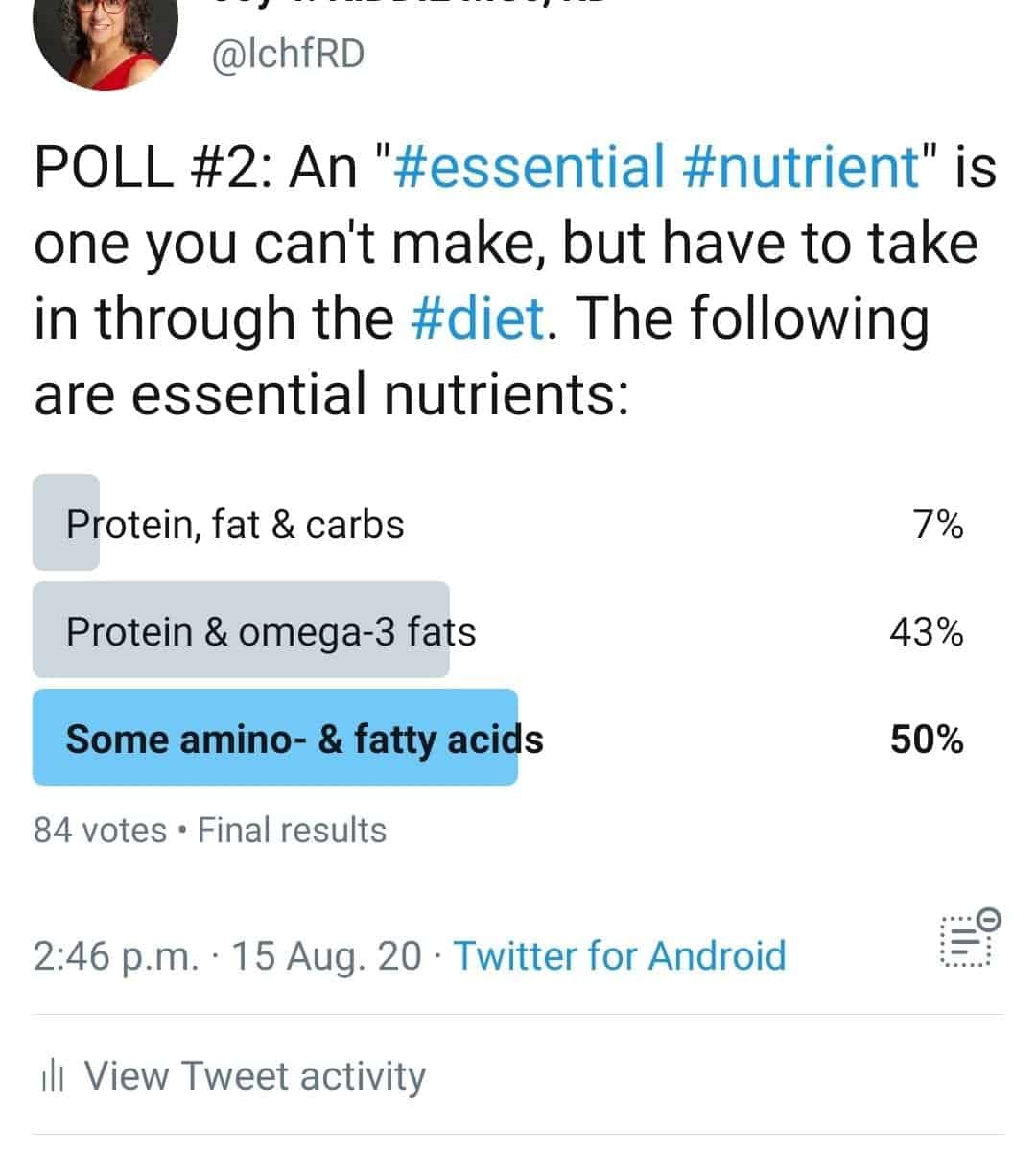Open the #nutrient hashtag link
Viewport: 1036px width, 1151px height.
point(802,165)
